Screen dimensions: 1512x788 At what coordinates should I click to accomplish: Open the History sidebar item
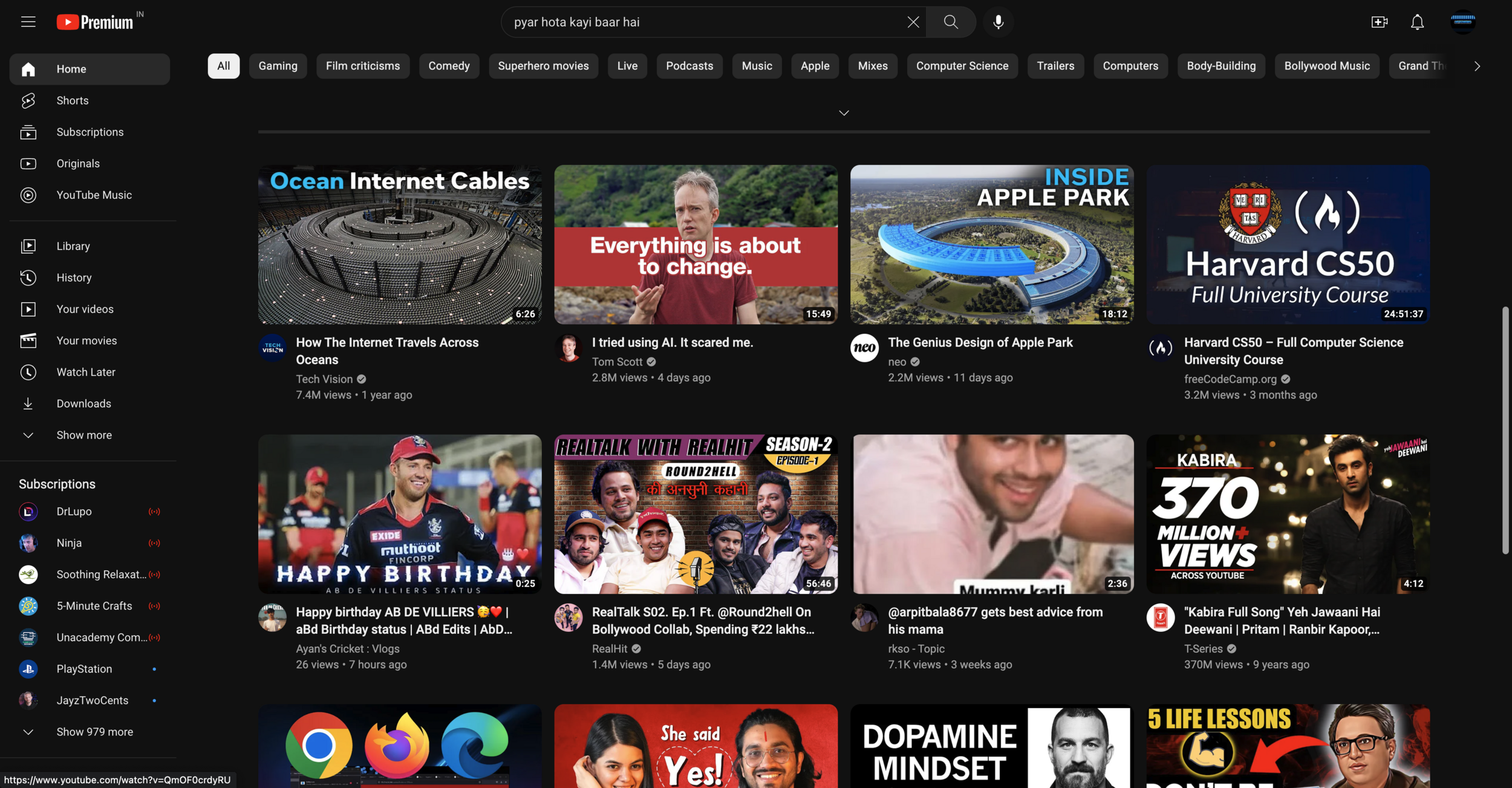(x=74, y=278)
